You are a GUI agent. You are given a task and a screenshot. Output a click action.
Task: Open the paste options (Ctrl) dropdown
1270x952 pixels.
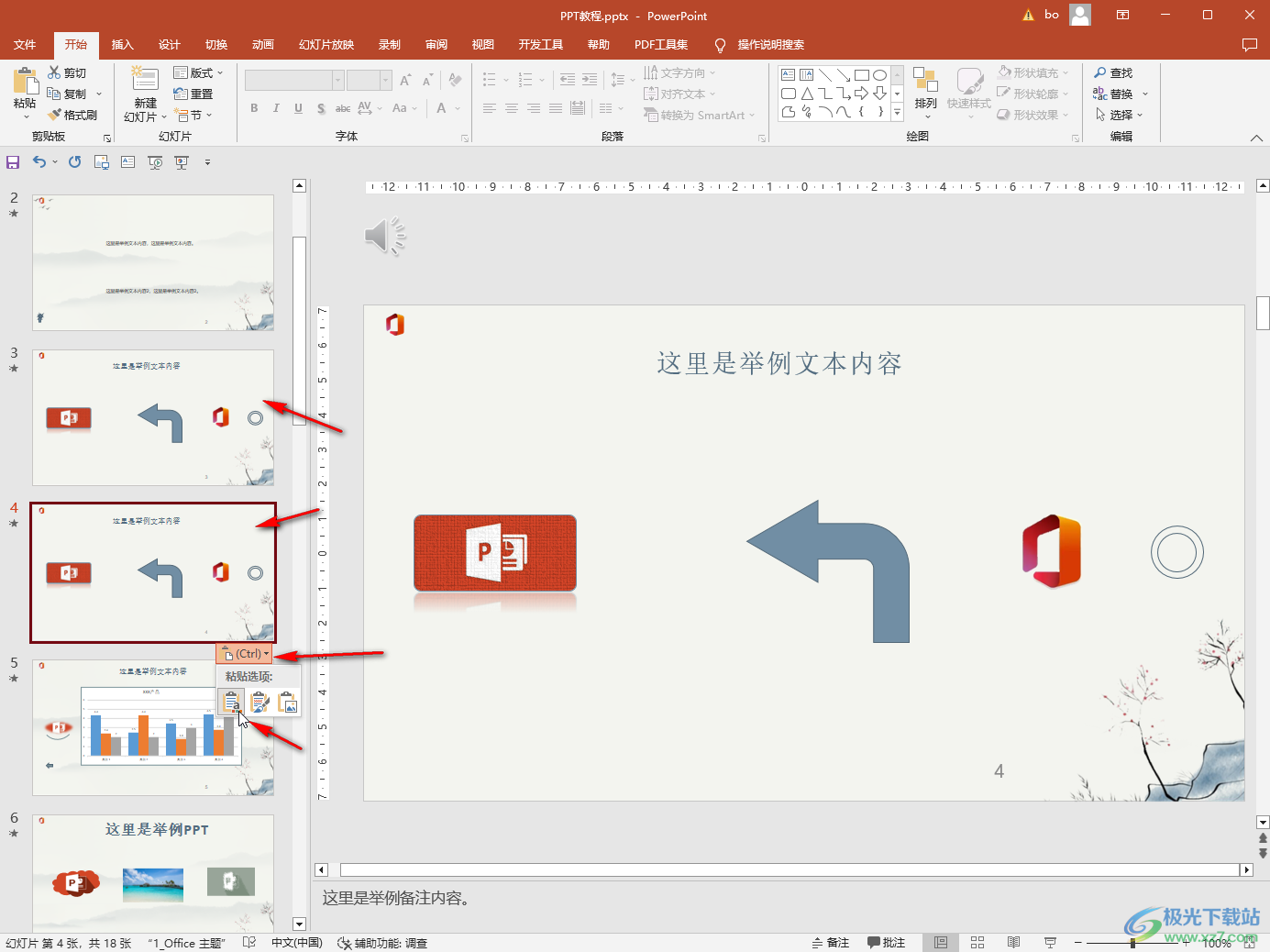(x=245, y=654)
